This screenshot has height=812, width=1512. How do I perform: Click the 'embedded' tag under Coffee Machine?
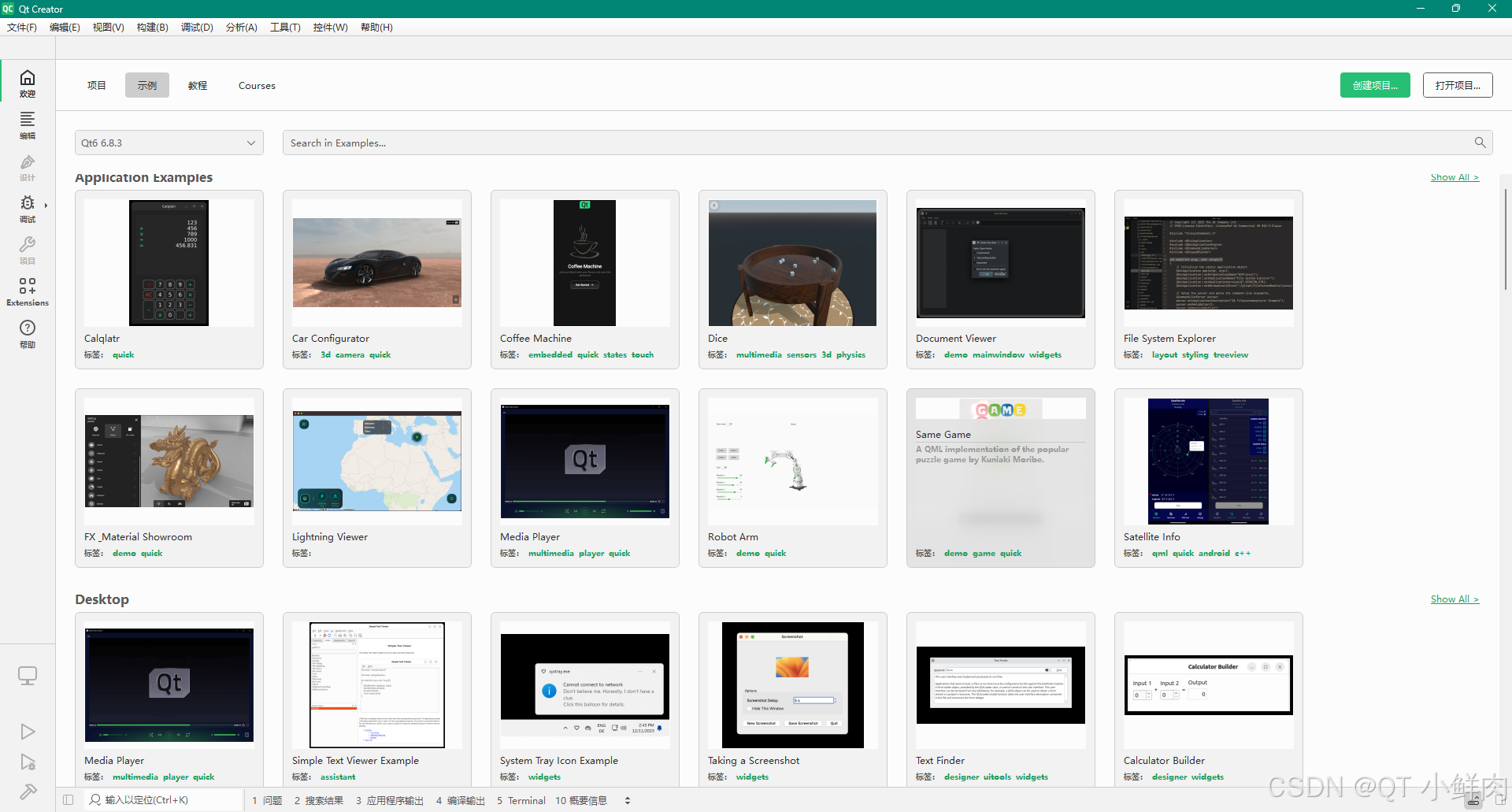[550, 355]
